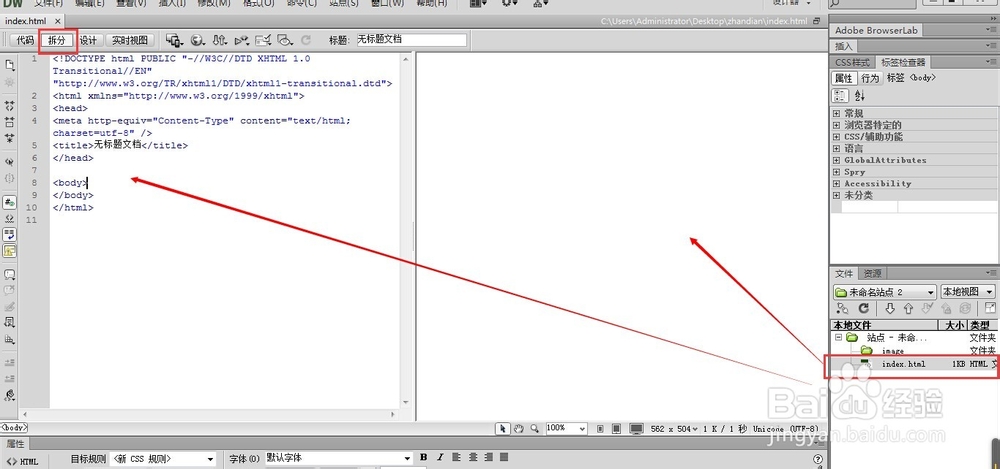Click the Wrap Tag icon
This screenshot has height=469, width=1000.
pos(10,307)
